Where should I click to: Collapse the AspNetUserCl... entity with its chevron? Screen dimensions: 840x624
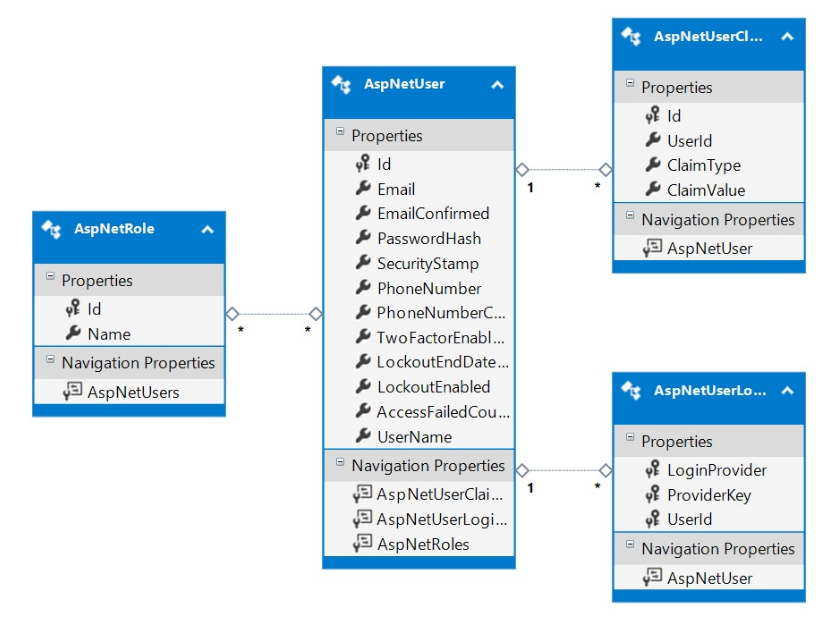click(x=787, y=36)
